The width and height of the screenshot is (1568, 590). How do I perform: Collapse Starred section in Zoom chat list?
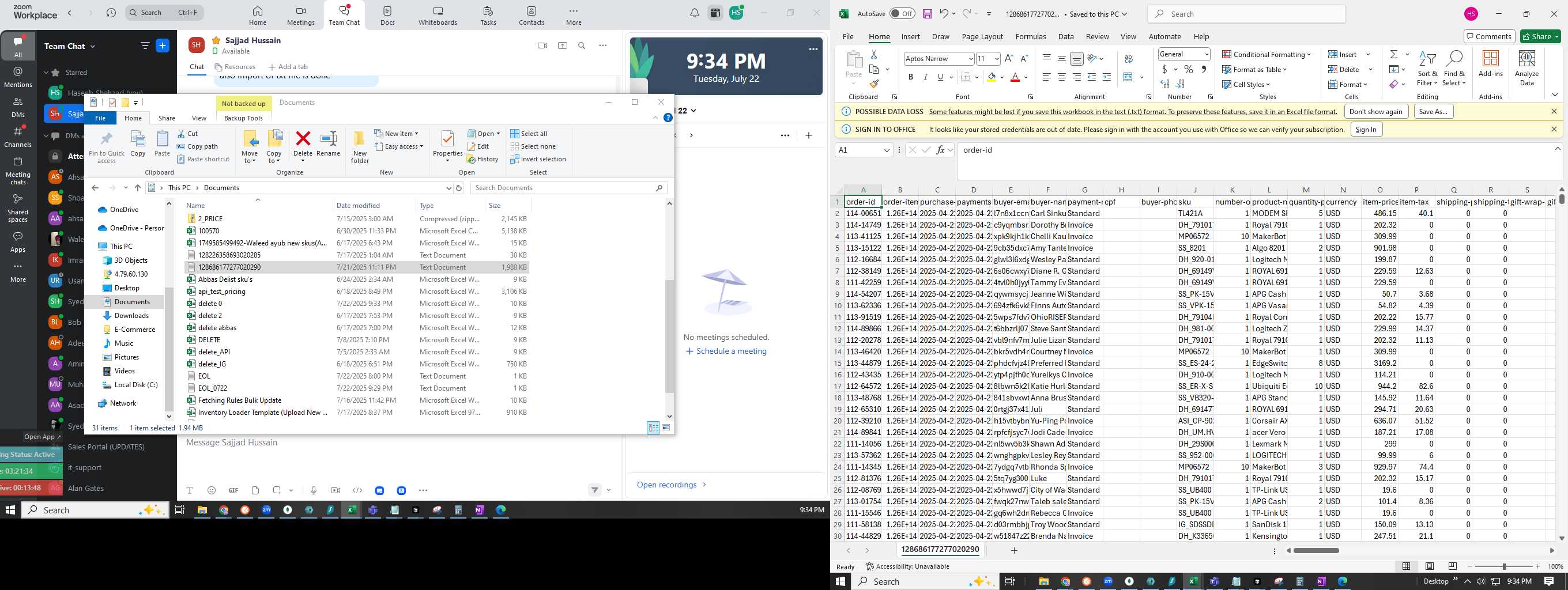tap(46, 73)
